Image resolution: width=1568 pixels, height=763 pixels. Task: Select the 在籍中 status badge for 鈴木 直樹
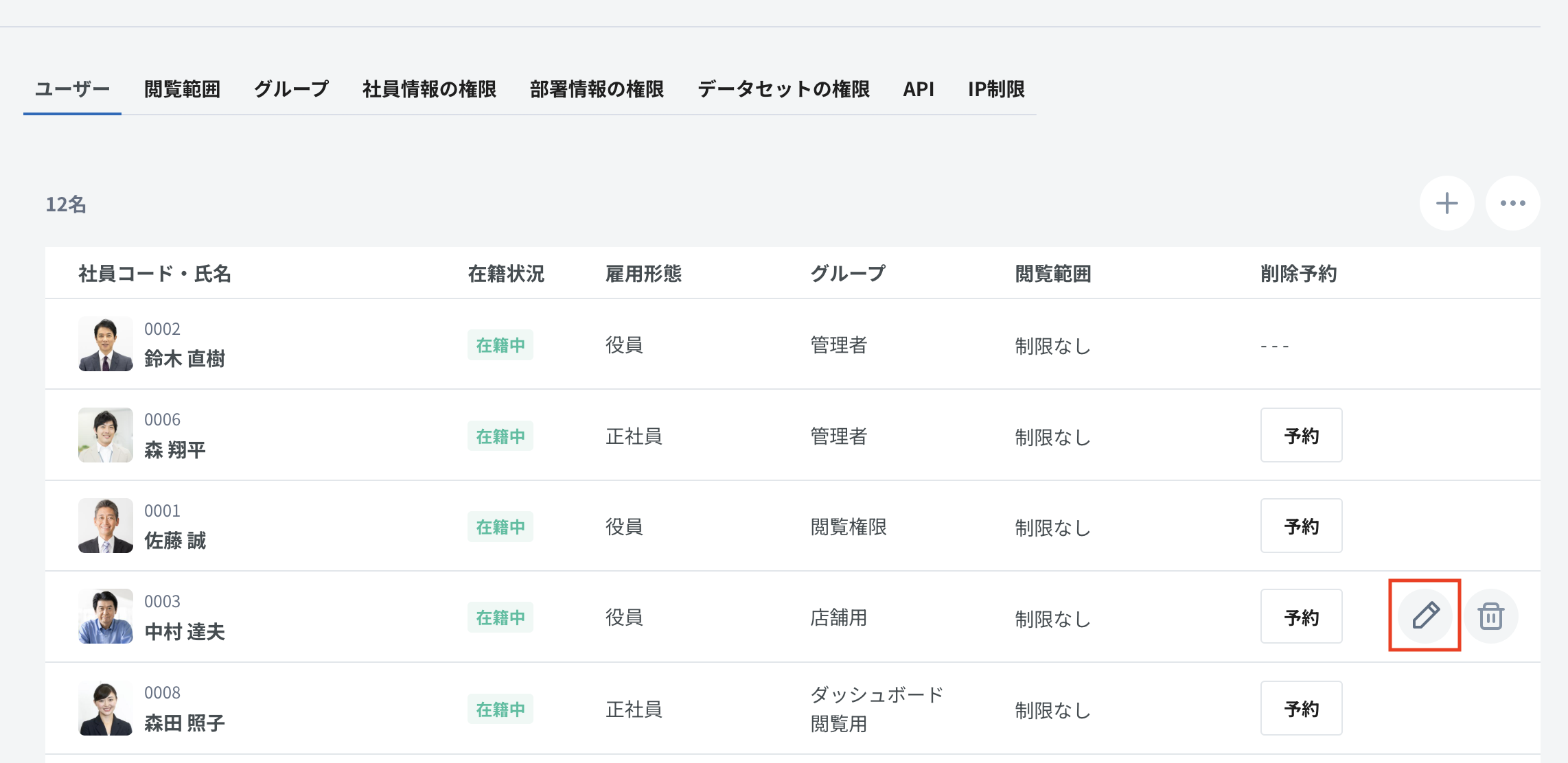click(500, 346)
